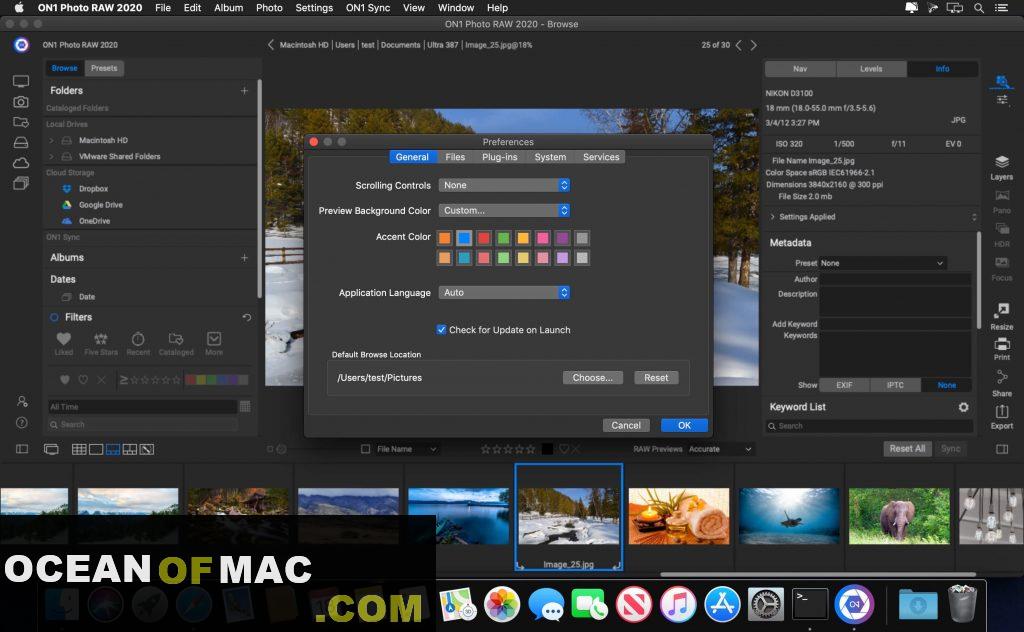The height and width of the screenshot is (632, 1024).
Task: Open the Scrolling Controls dropdown
Action: point(504,185)
